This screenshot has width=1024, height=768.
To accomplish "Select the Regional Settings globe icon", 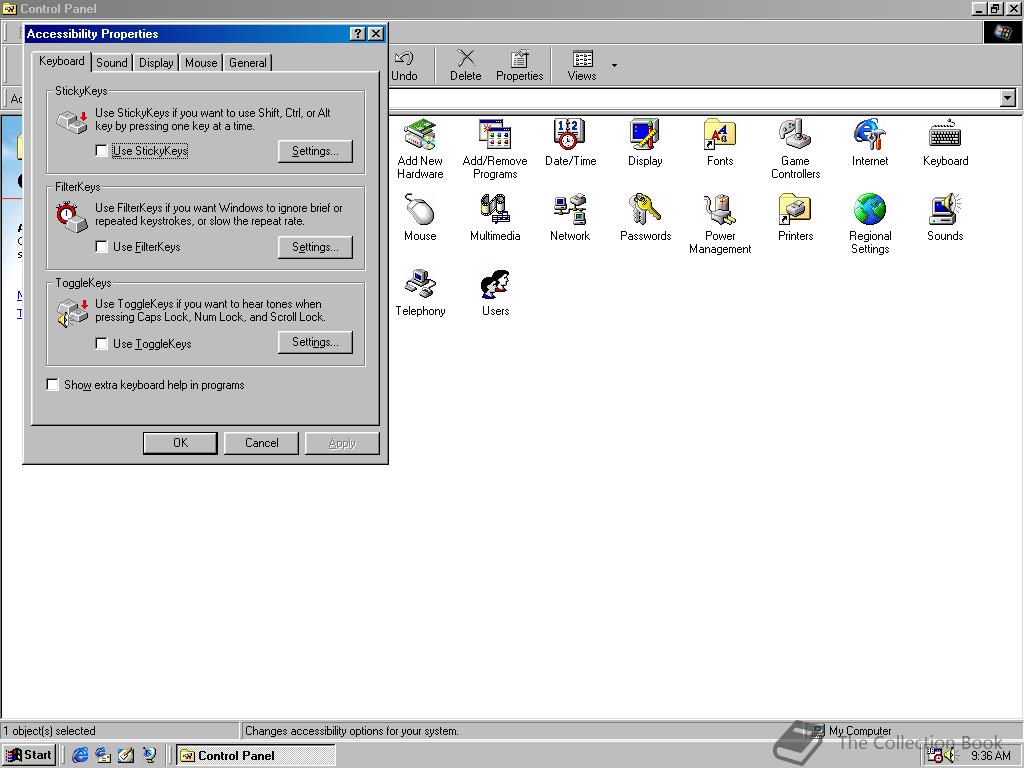I will (x=870, y=224).
